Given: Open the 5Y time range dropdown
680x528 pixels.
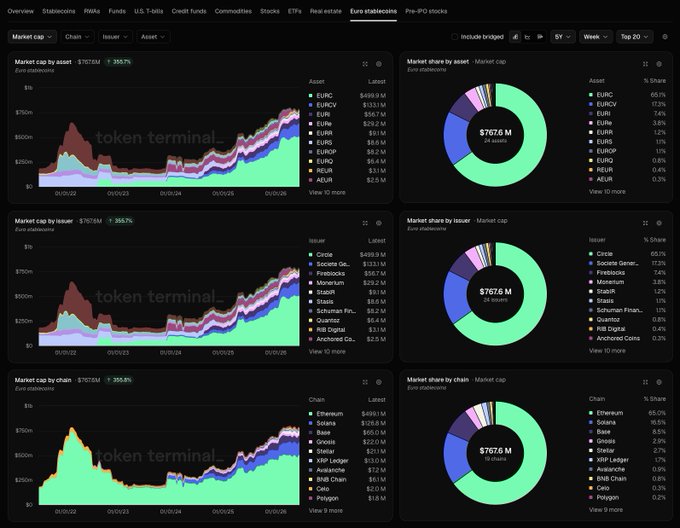Looking at the screenshot, I should 563,37.
